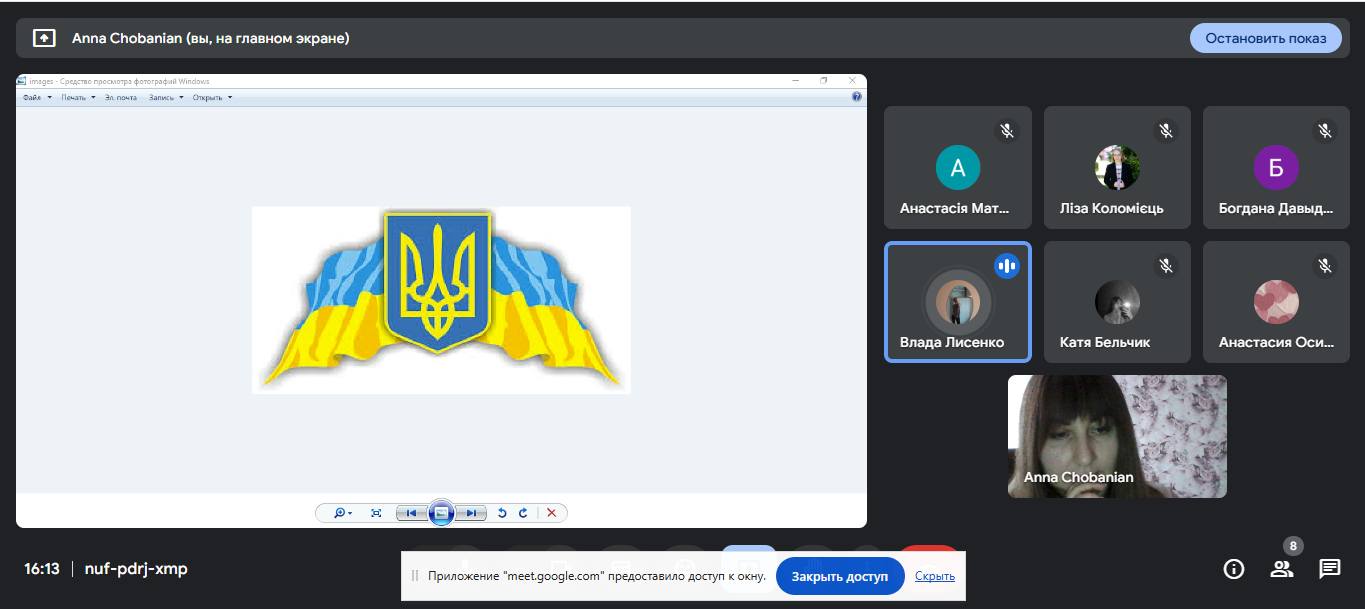
Task: Open the Файл dropdown menu
Action: (x=35, y=97)
